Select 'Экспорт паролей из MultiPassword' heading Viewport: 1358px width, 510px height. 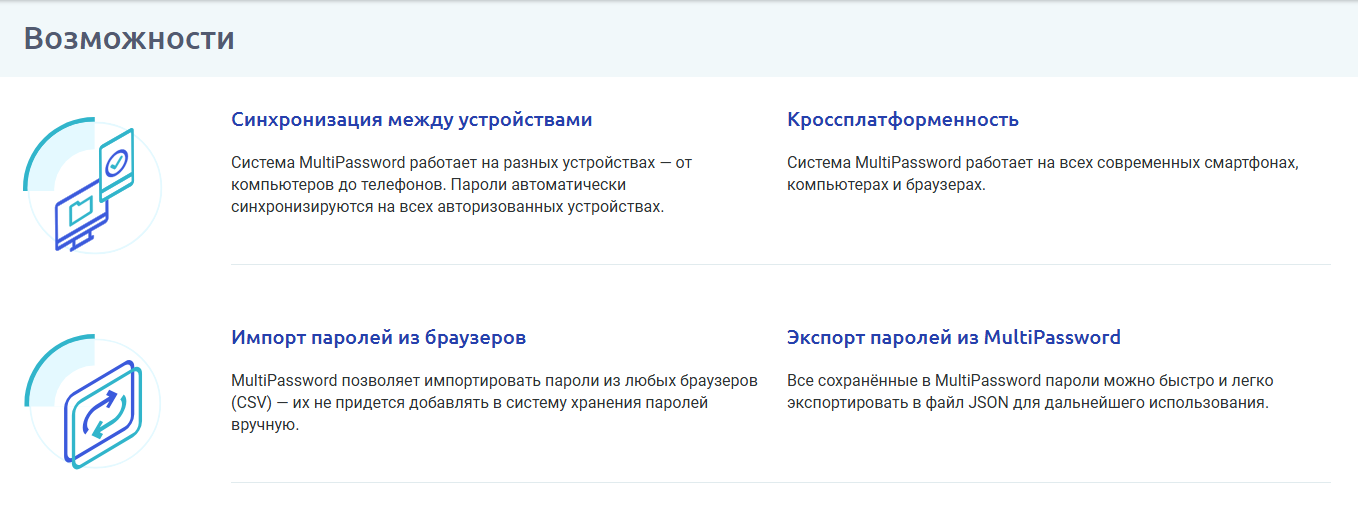point(954,338)
